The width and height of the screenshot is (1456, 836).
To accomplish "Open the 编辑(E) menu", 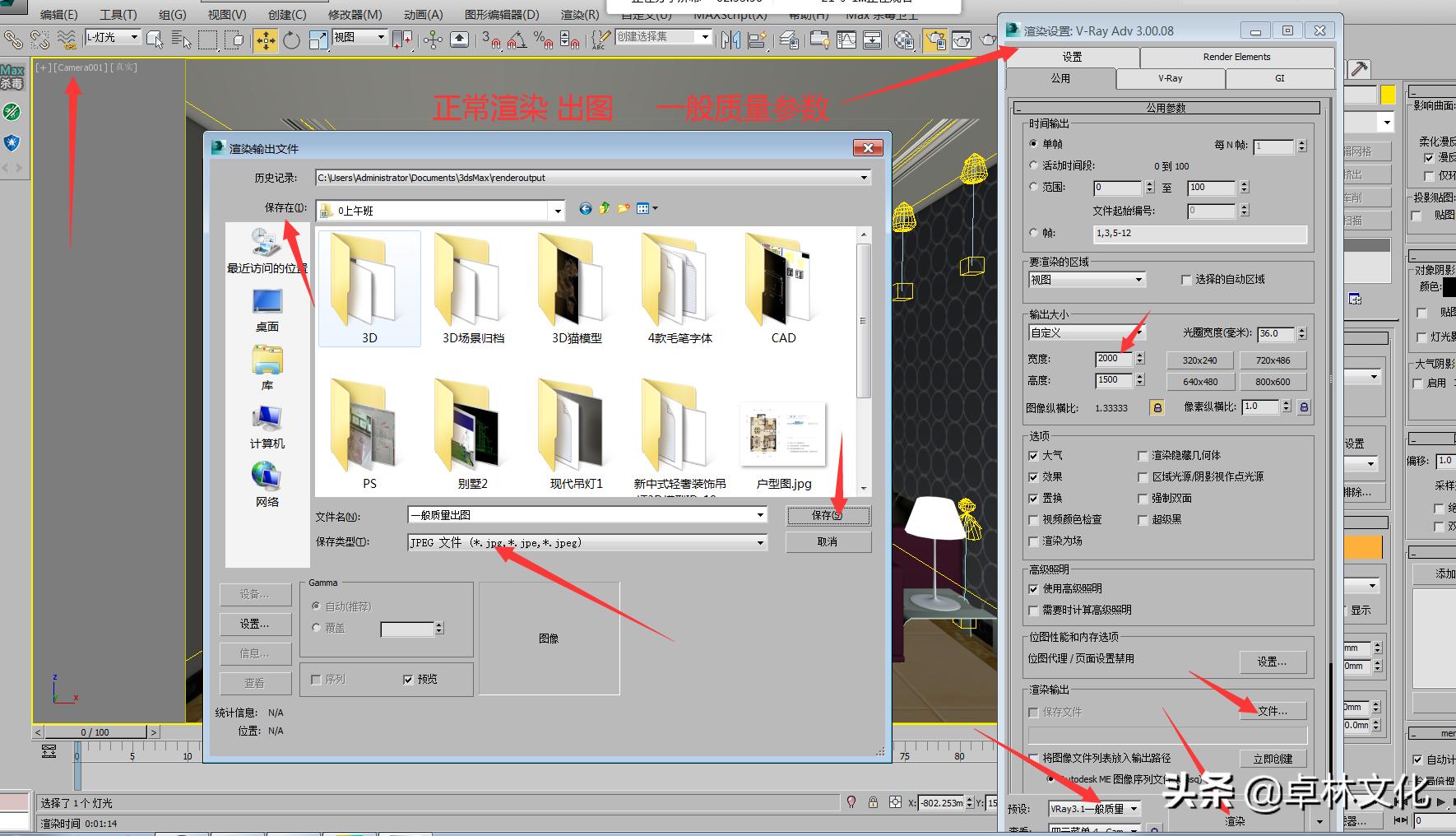I will click(59, 15).
